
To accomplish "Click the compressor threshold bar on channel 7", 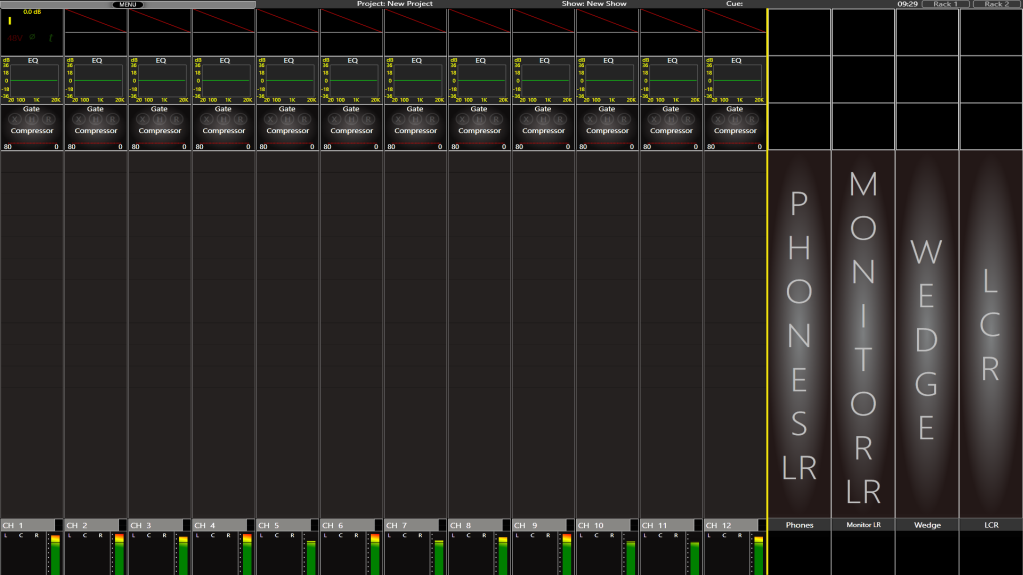I will coord(416,144).
